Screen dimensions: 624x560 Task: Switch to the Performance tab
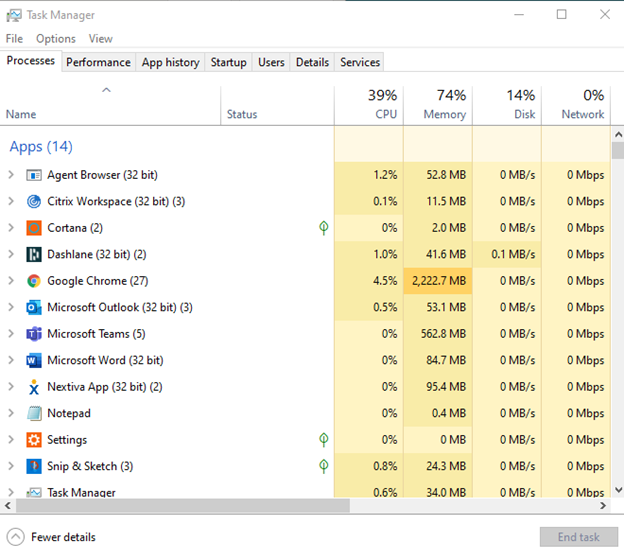click(98, 62)
